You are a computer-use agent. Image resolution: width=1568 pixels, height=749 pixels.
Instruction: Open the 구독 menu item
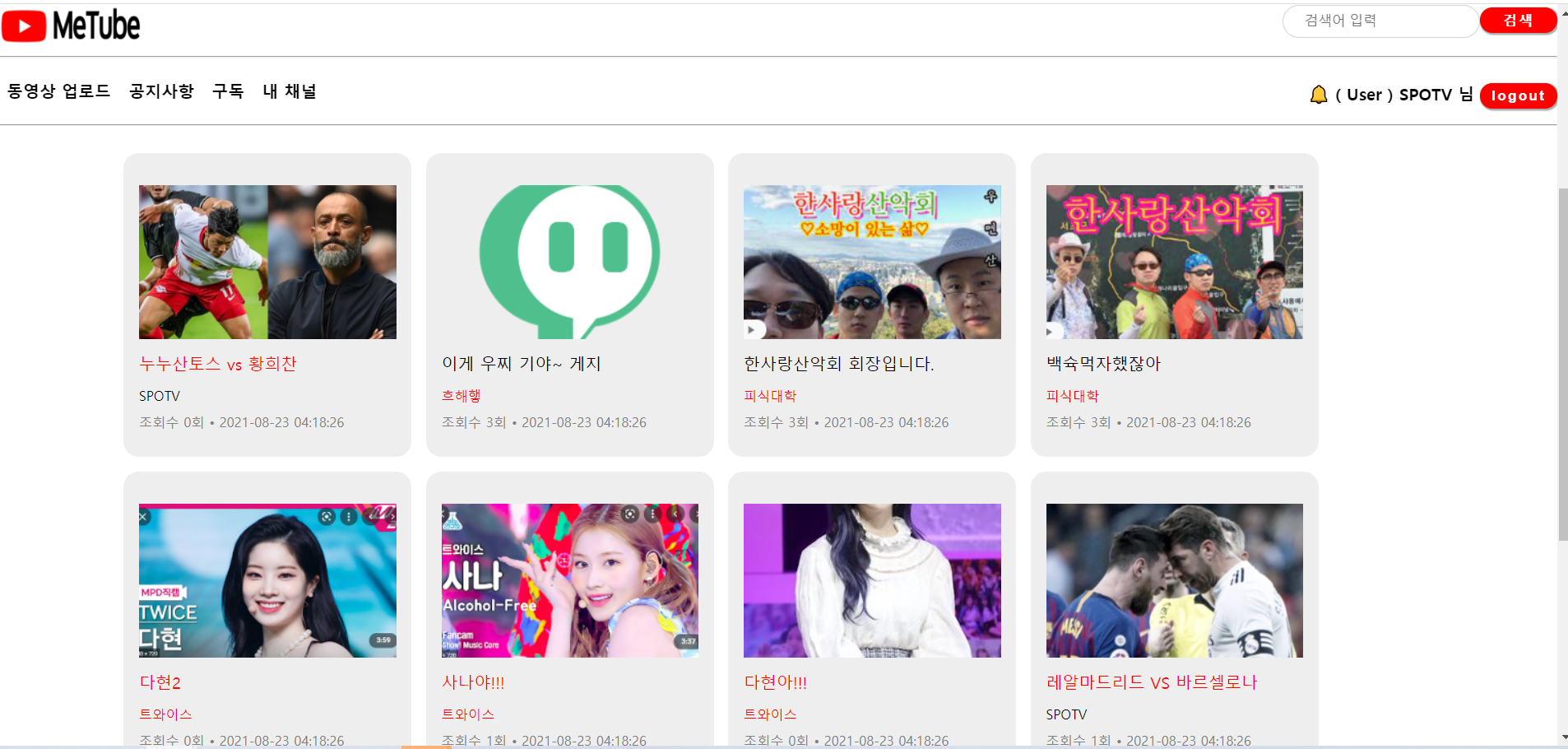pos(228,91)
